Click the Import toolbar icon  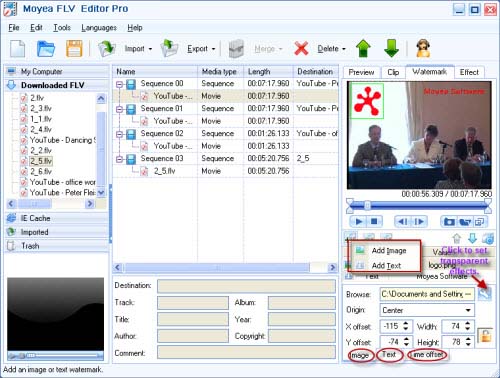point(107,49)
